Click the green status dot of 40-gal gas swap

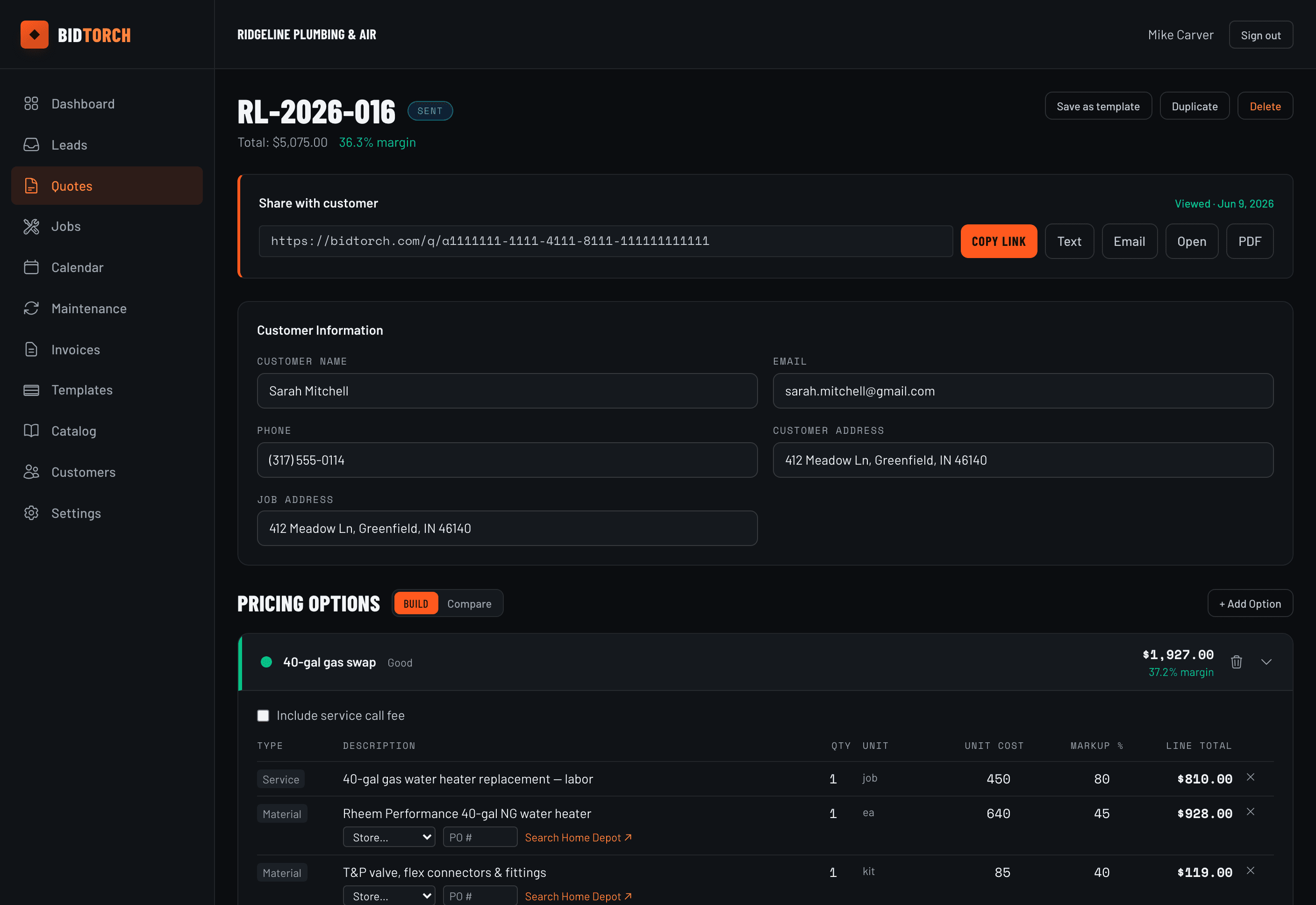pyautogui.click(x=266, y=662)
